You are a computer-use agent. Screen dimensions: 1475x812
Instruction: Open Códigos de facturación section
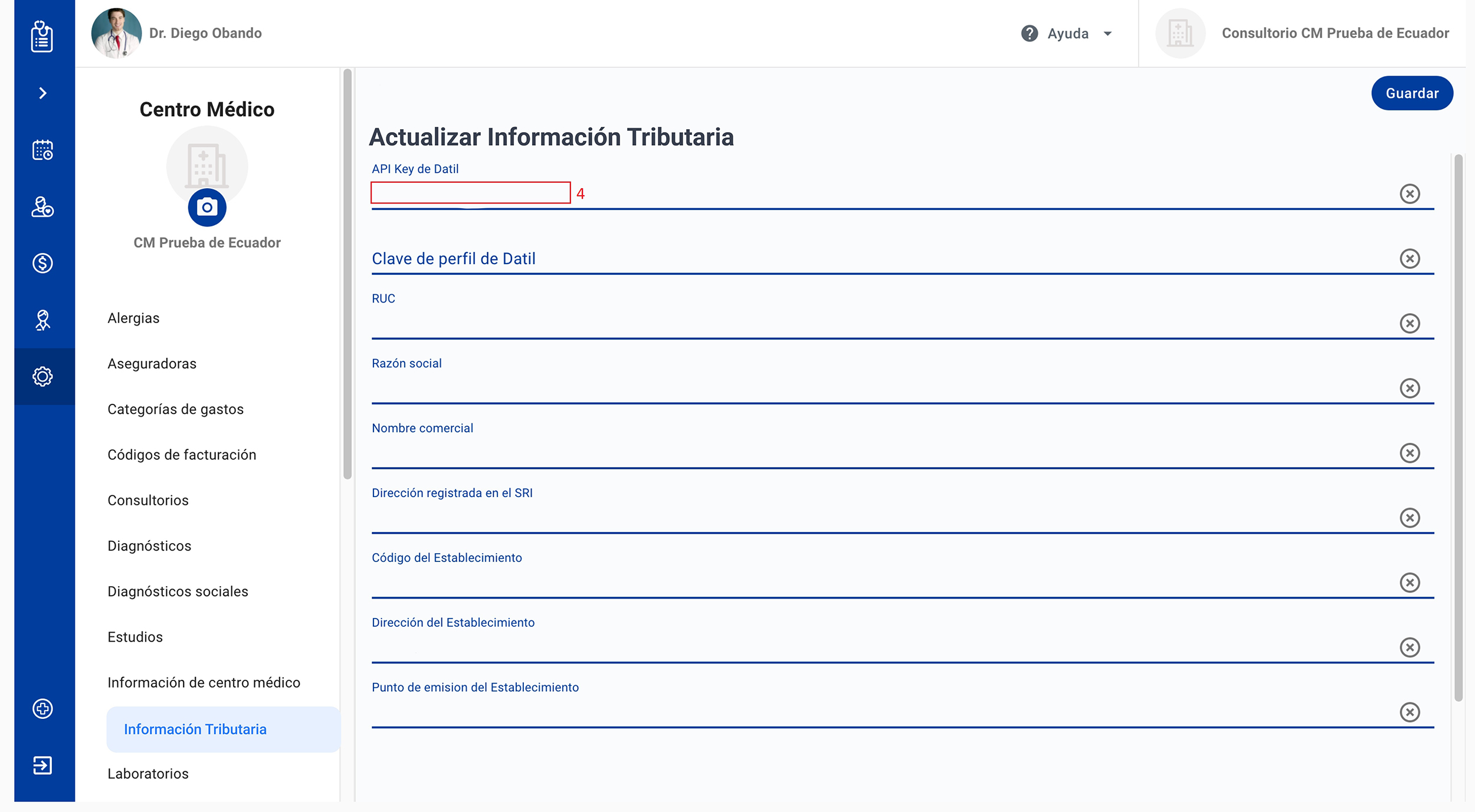point(182,455)
